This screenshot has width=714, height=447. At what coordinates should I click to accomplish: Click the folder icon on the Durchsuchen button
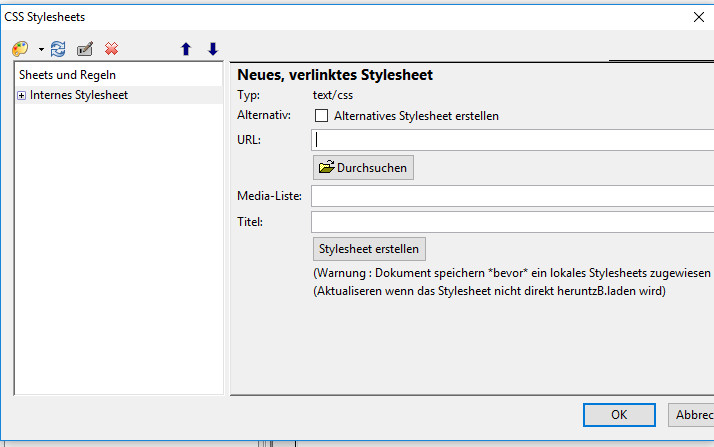[x=326, y=168]
